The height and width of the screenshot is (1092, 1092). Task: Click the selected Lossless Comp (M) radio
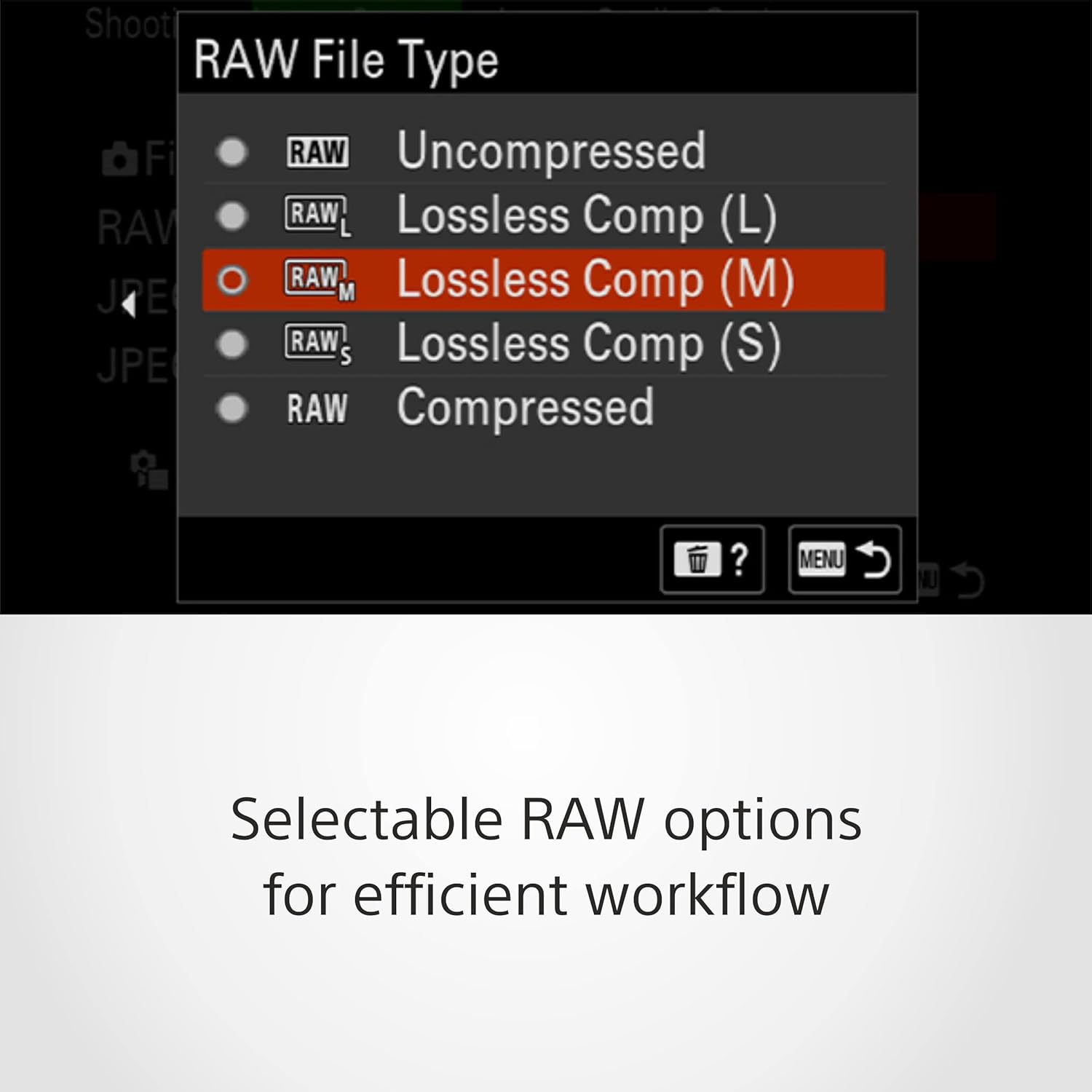[x=232, y=280]
